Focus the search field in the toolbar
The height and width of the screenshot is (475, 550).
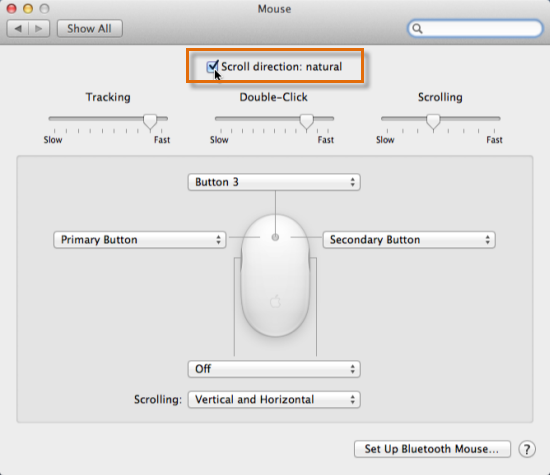(475, 28)
